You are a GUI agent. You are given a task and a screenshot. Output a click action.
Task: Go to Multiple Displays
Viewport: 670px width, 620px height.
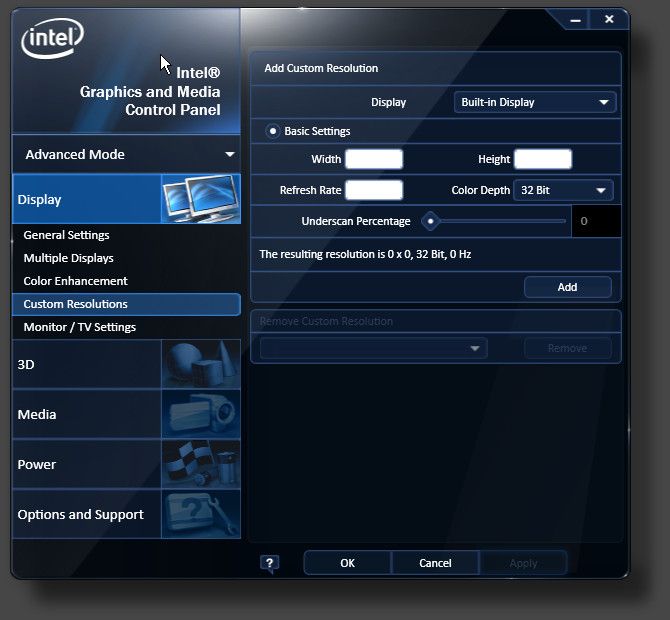(x=68, y=258)
